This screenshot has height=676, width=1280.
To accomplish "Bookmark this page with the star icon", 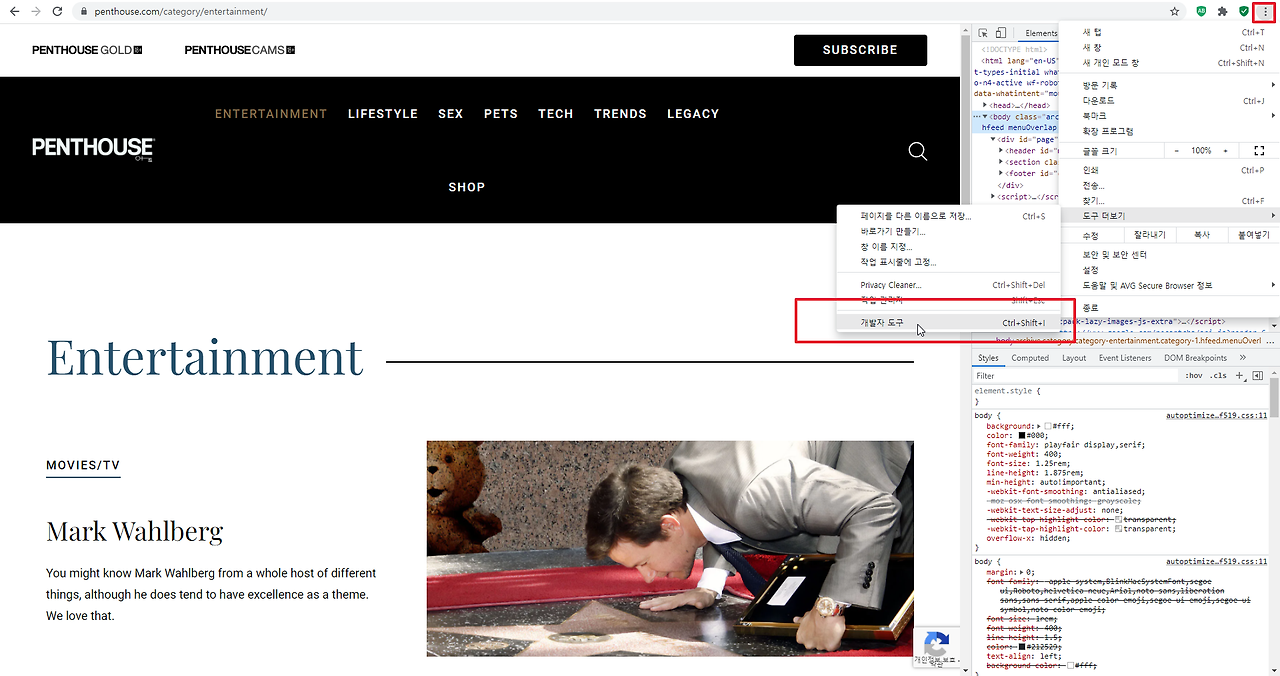I will tap(1175, 11).
